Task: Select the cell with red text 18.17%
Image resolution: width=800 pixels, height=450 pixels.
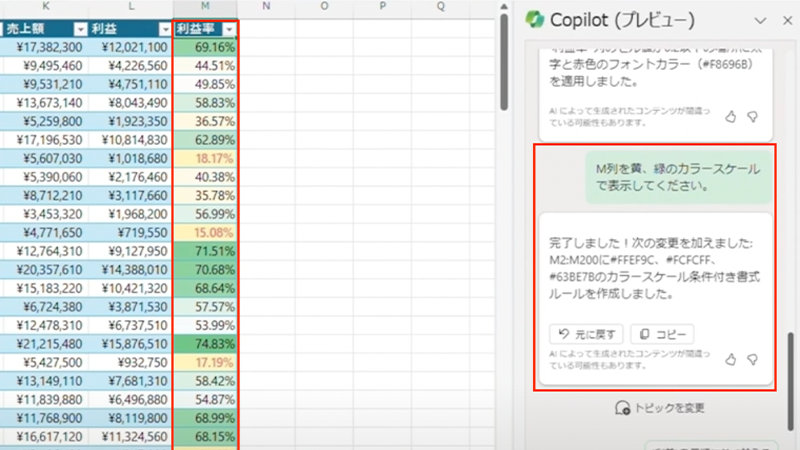Action: (205, 158)
